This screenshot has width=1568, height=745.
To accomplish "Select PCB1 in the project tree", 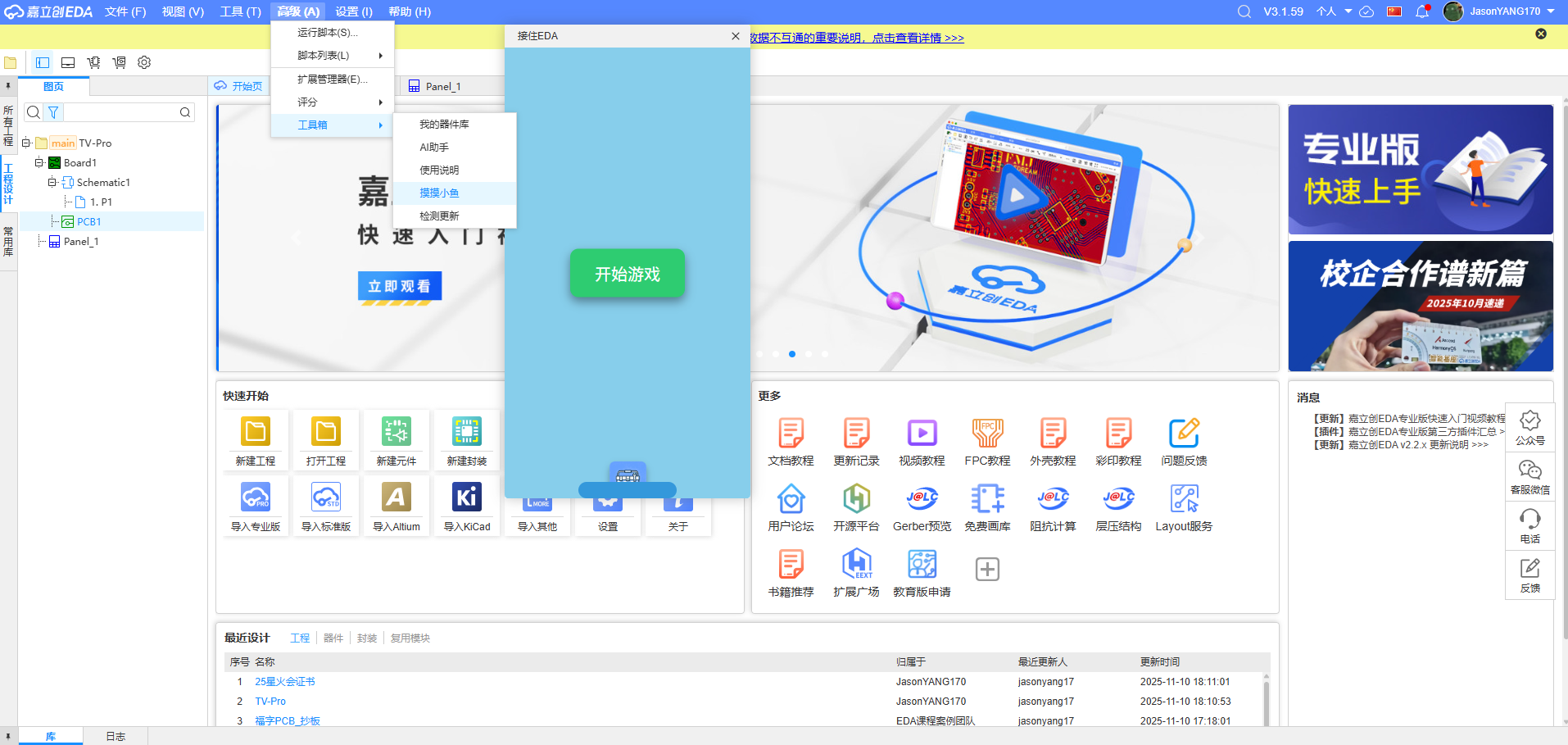I will [x=88, y=221].
